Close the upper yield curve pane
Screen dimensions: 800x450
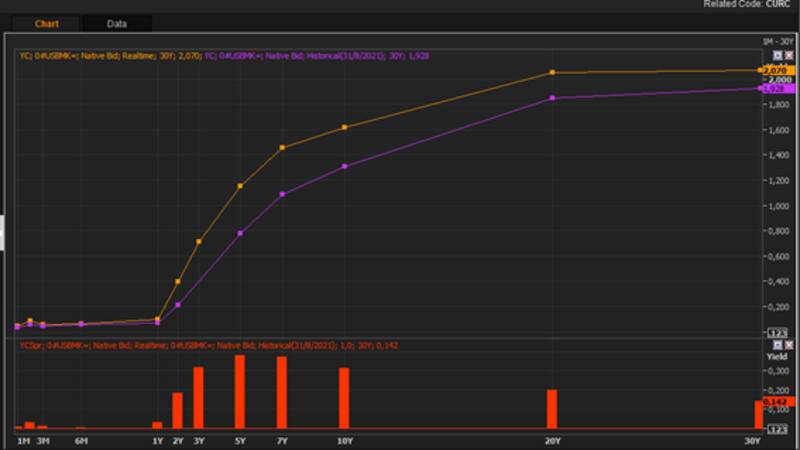tap(789, 55)
